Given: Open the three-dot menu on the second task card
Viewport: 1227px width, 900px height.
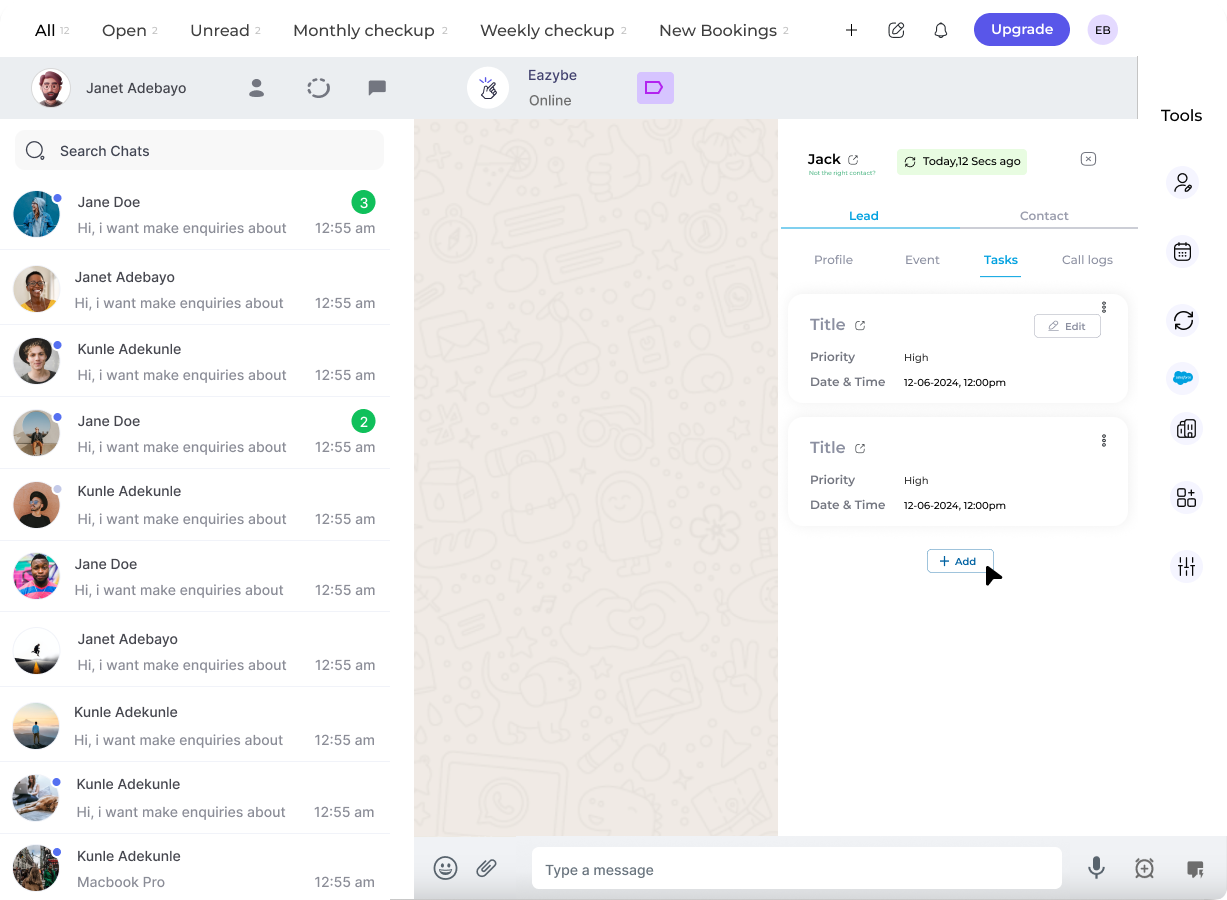Looking at the screenshot, I should tap(1104, 440).
